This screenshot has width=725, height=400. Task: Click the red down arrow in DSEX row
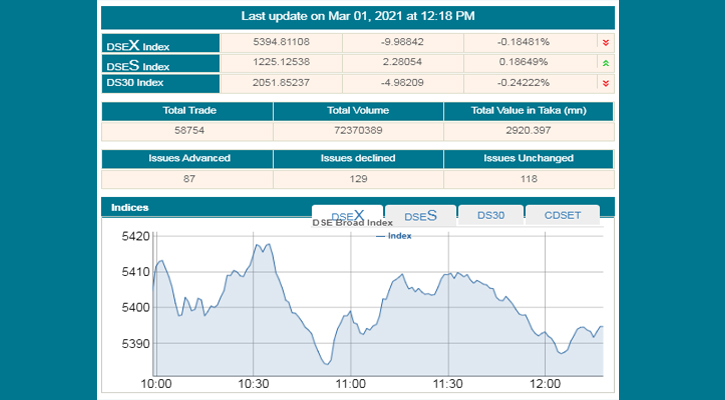(x=605, y=43)
